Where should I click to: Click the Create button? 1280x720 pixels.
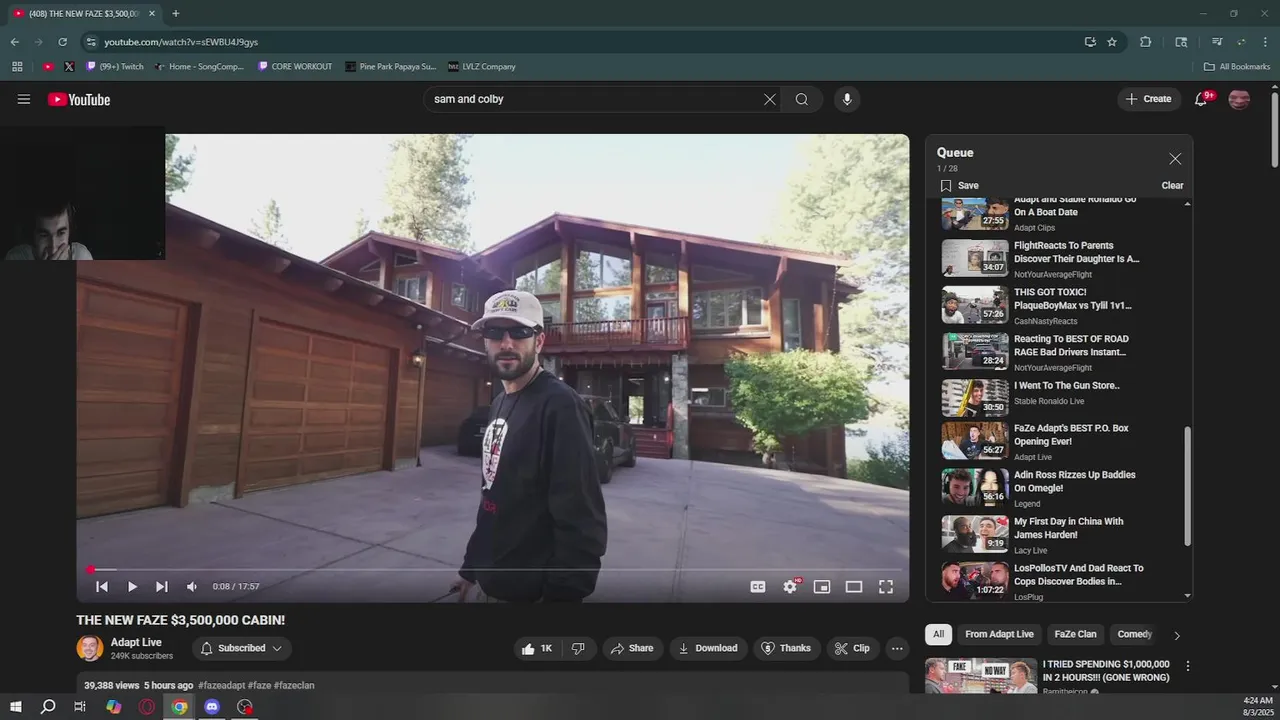point(1148,99)
